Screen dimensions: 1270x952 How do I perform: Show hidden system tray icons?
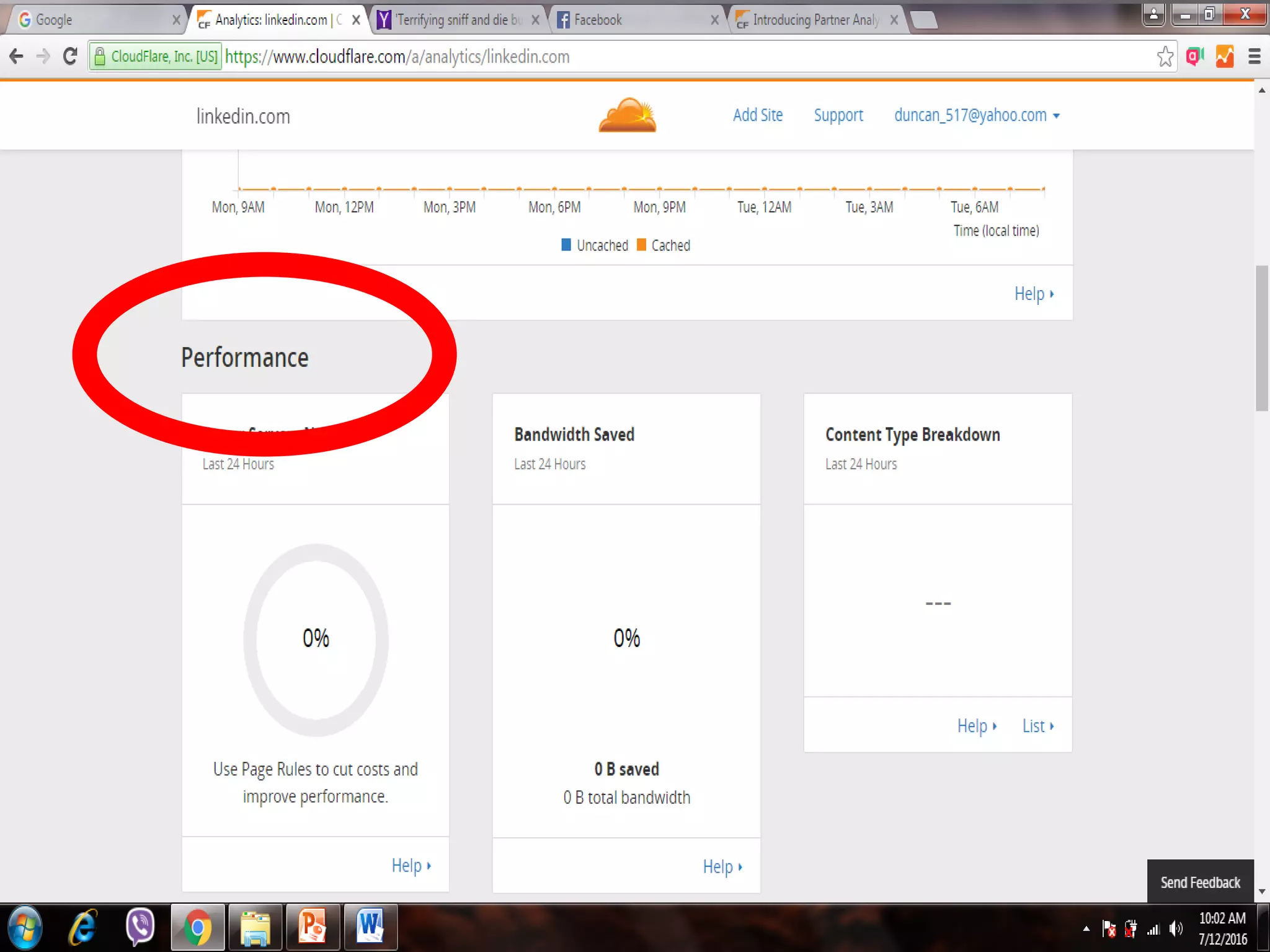[x=1086, y=928]
